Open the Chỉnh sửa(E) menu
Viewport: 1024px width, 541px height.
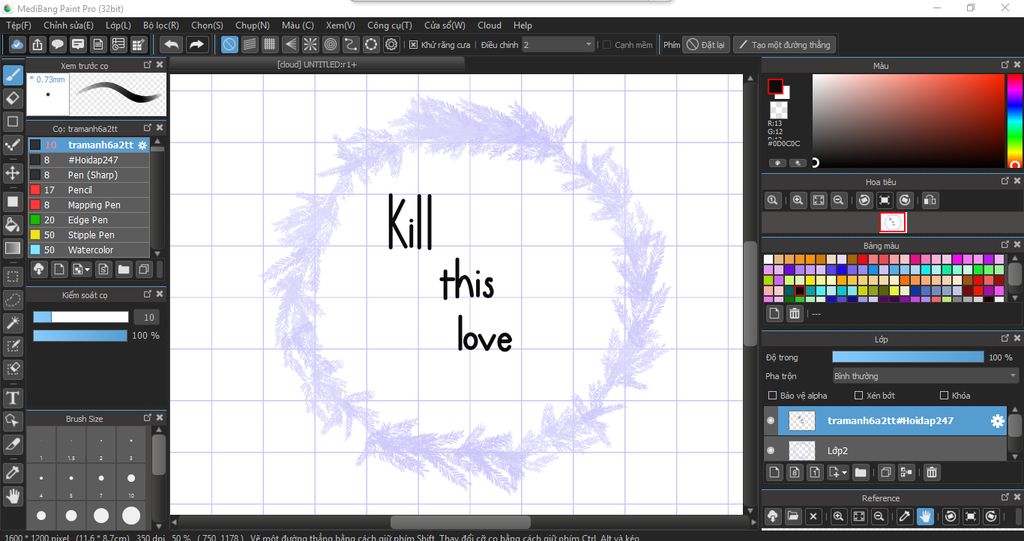pyautogui.click(x=68, y=25)
